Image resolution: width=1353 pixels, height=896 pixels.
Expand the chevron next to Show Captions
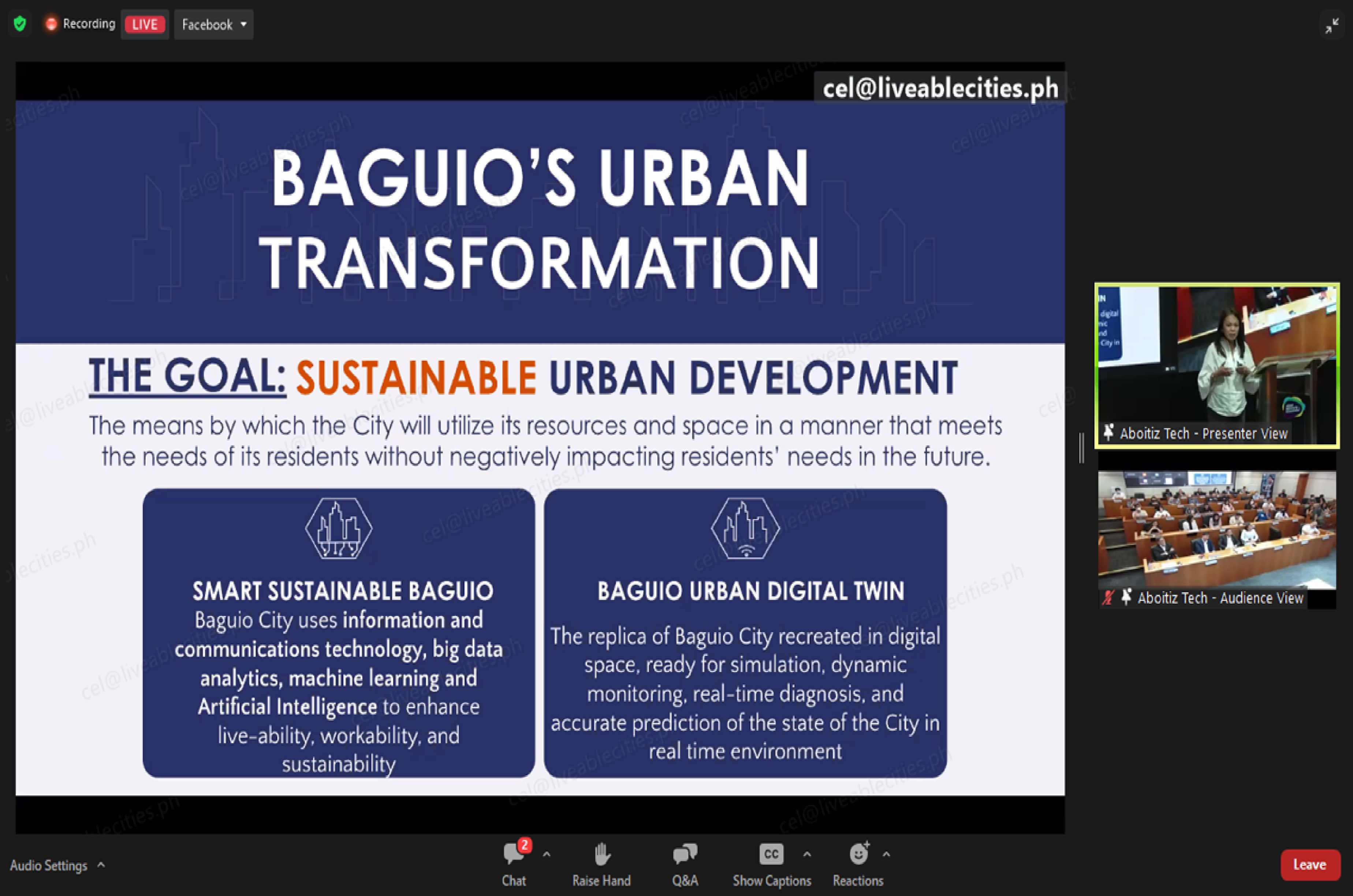click(x=807, y=855)
